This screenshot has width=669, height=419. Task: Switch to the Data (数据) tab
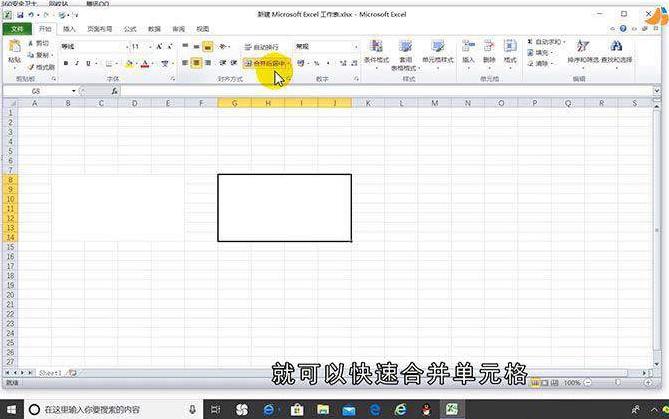point(154,29)
